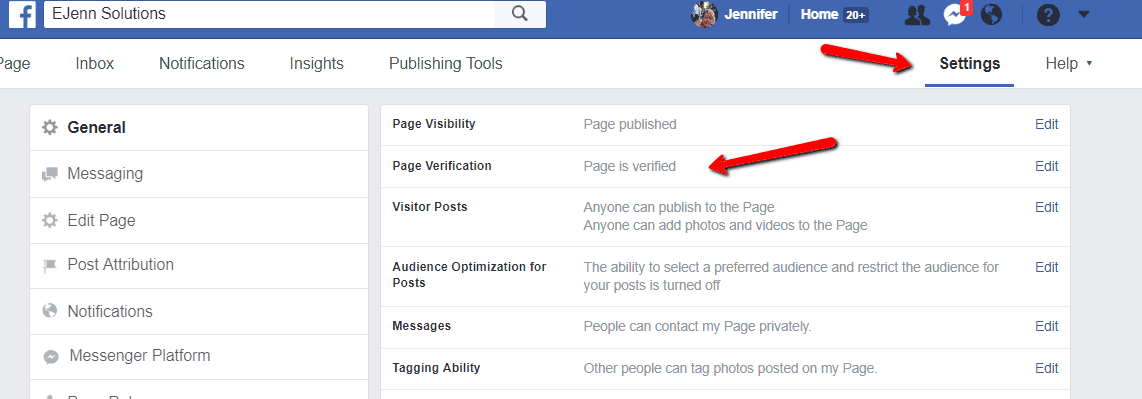Open friend requests icon
The height and width of the screenshot is (399, 1142).
pos(917,15)
